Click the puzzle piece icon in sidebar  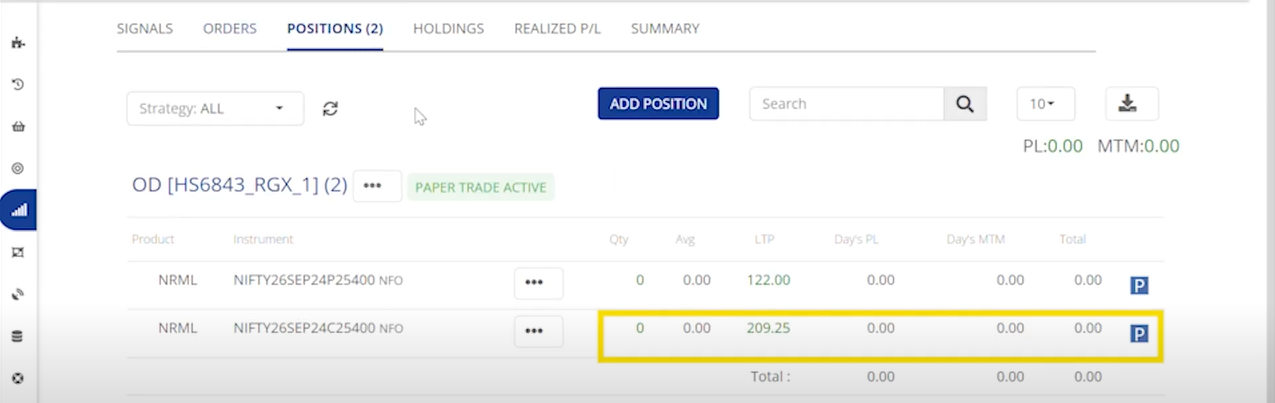point(17,43)
